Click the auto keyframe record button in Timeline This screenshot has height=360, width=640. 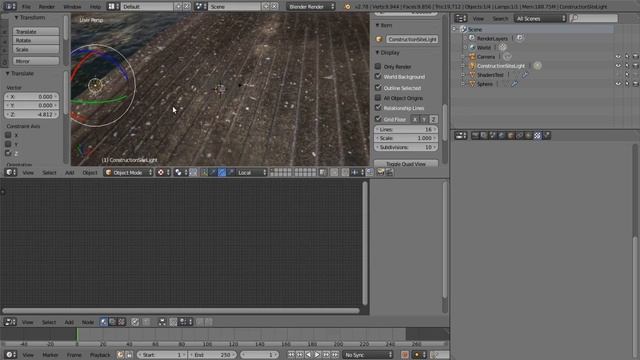[405, 355]
